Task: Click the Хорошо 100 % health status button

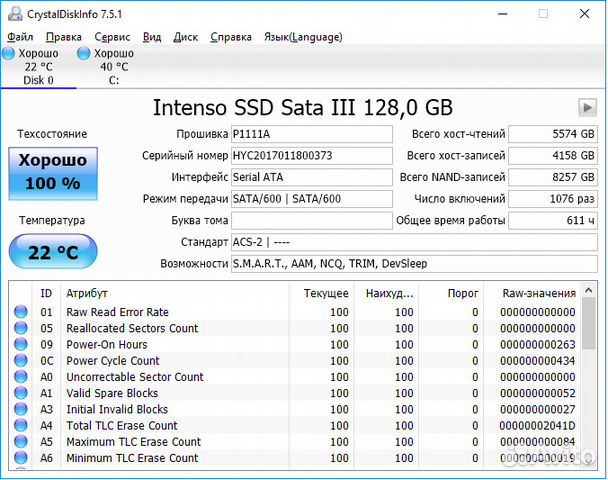Action: coord(52,172)
